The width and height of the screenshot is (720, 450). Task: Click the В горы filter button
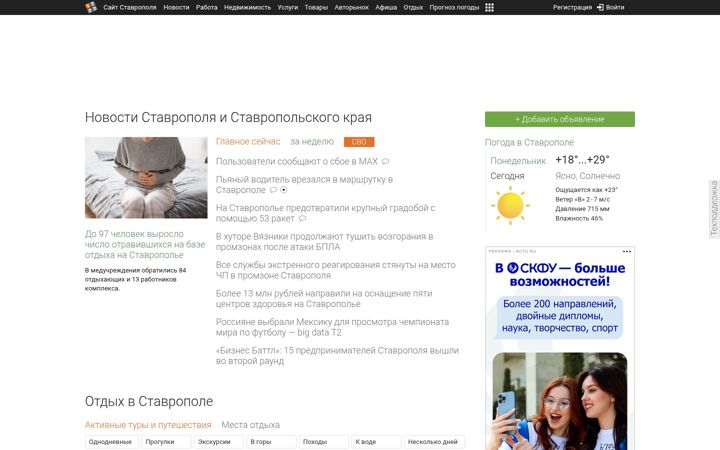[271, 442]
